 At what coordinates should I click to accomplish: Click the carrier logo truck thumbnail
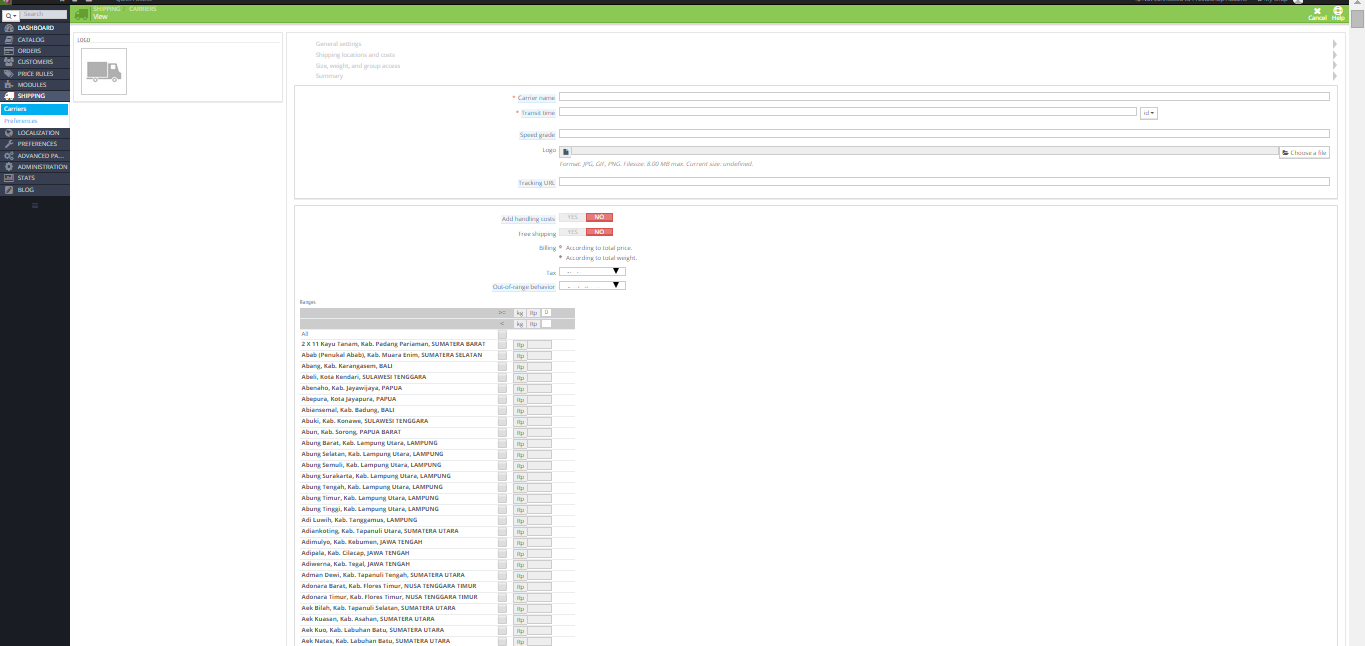[x=104, y=71]
